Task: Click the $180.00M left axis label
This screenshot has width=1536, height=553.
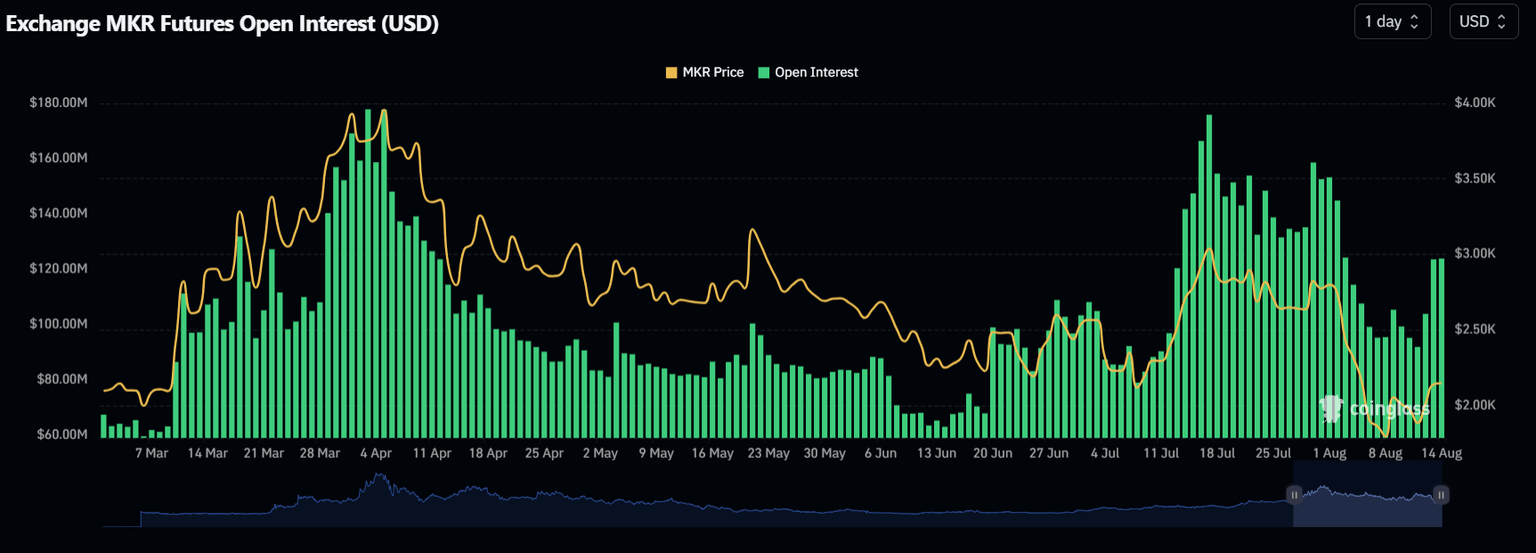Action: click(59, 102)
